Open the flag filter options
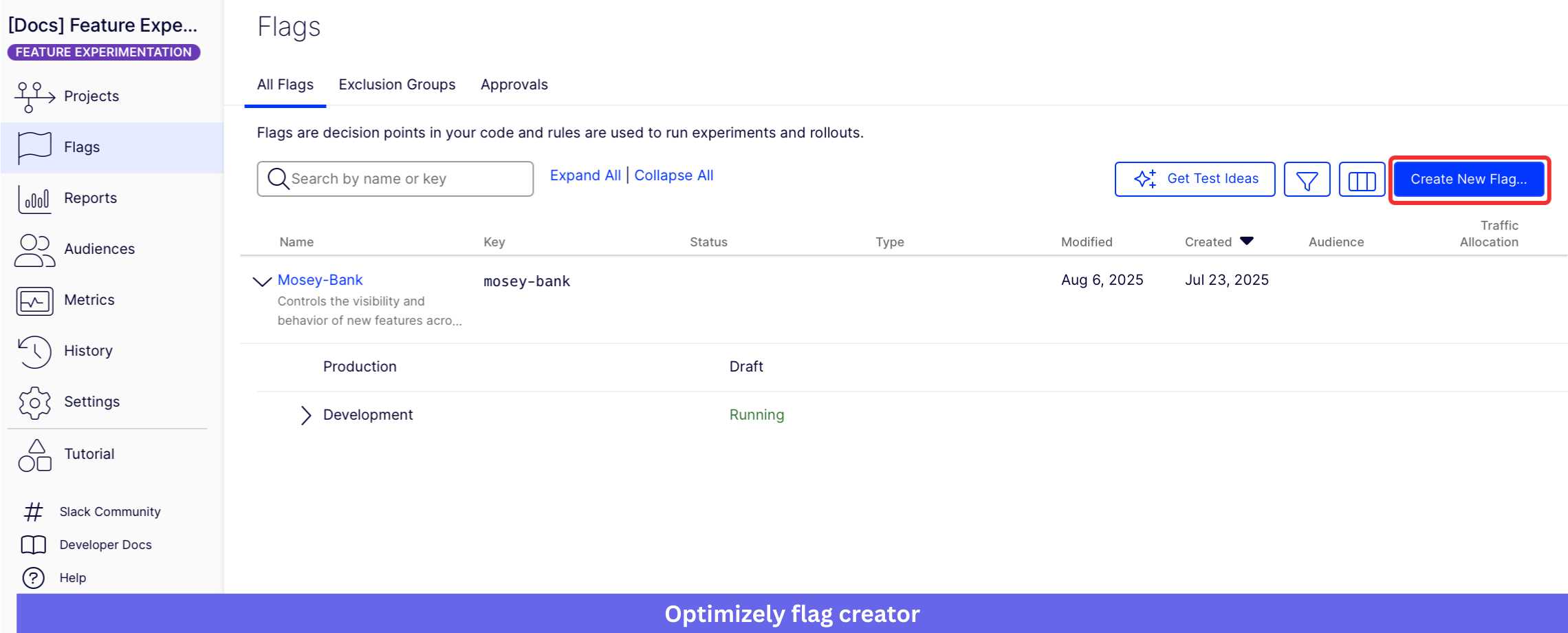This screenshot has width=1568, height=633. (x=1306, y=179)
